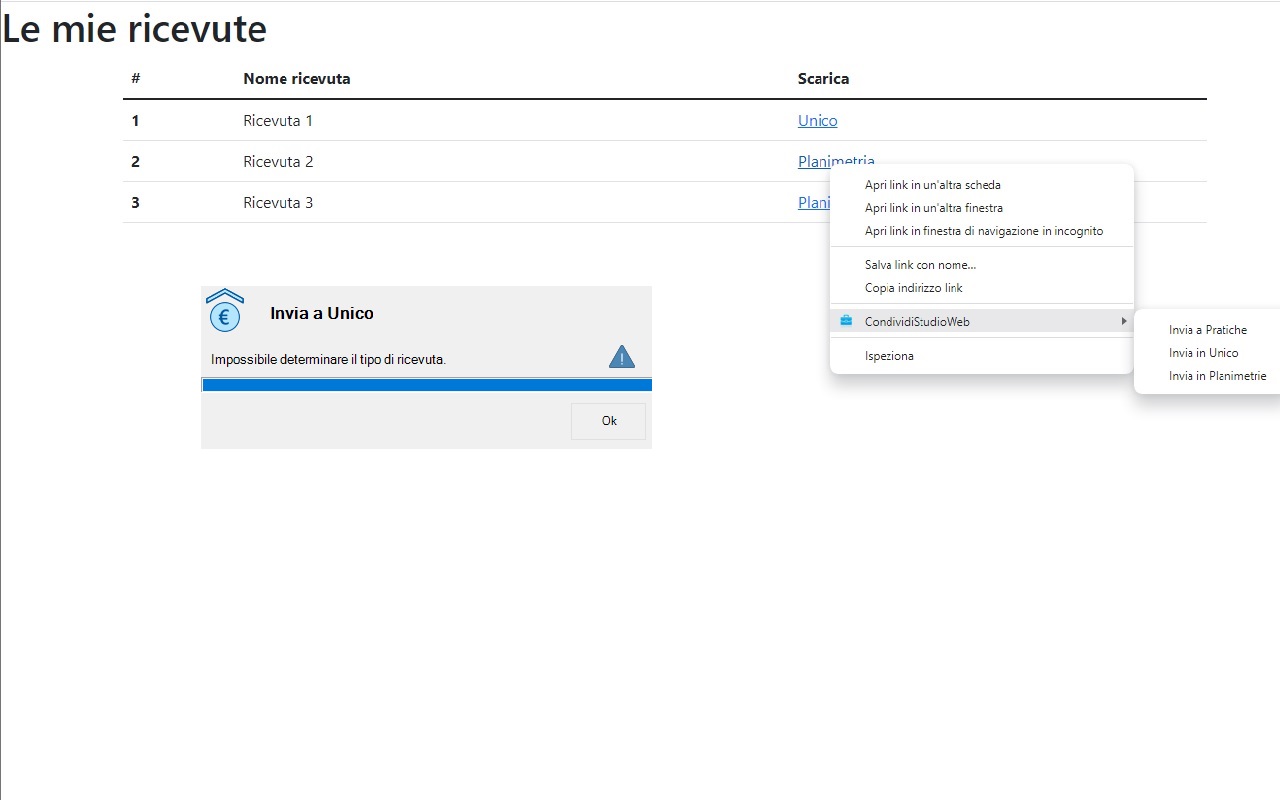
Task: Select 'Invia a Pratiche' in the submenu
Action: click(x=1207, y=330)
